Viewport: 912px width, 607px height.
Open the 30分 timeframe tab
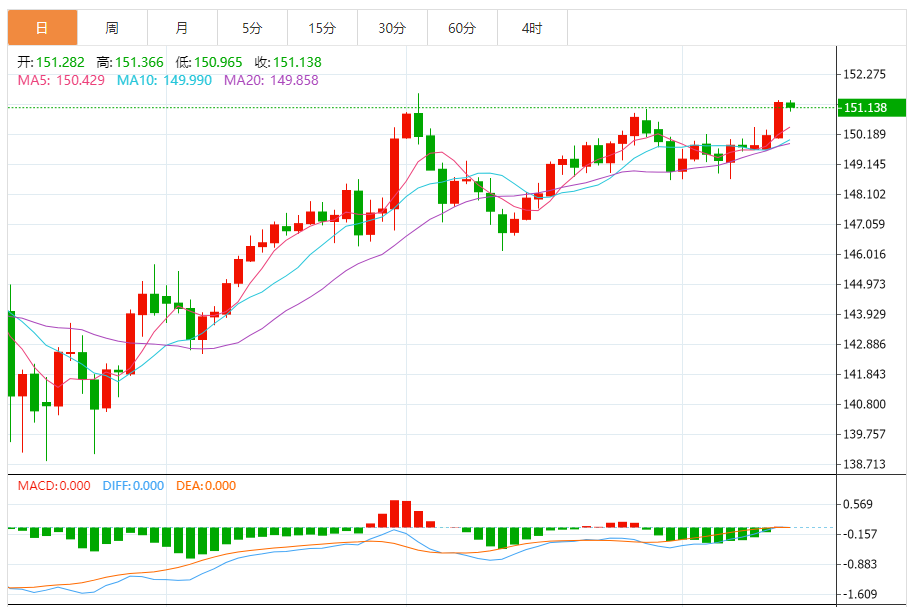tap(392, 28)
